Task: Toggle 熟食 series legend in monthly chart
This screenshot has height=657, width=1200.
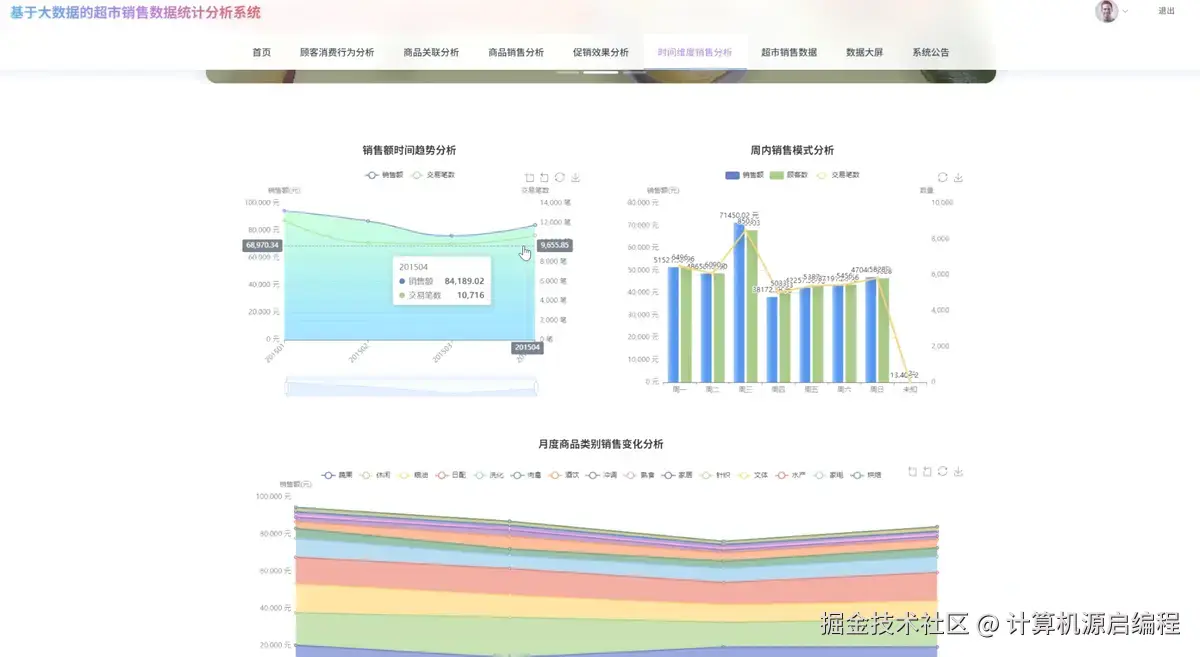Action: (x=640, y=475)
